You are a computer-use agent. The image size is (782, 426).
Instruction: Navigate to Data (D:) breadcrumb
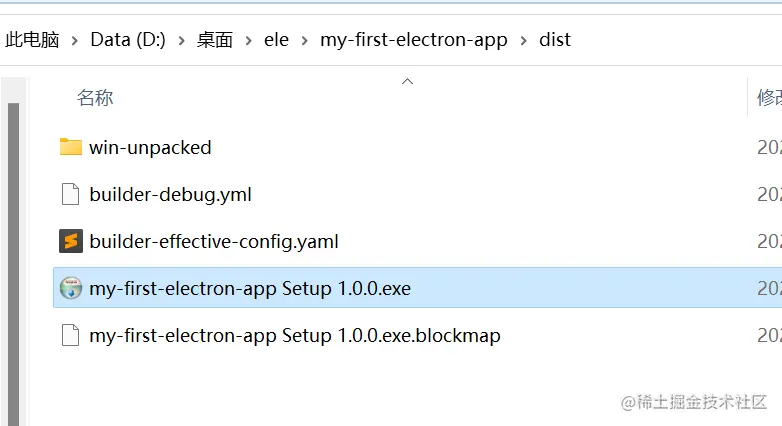click(127, 40)
